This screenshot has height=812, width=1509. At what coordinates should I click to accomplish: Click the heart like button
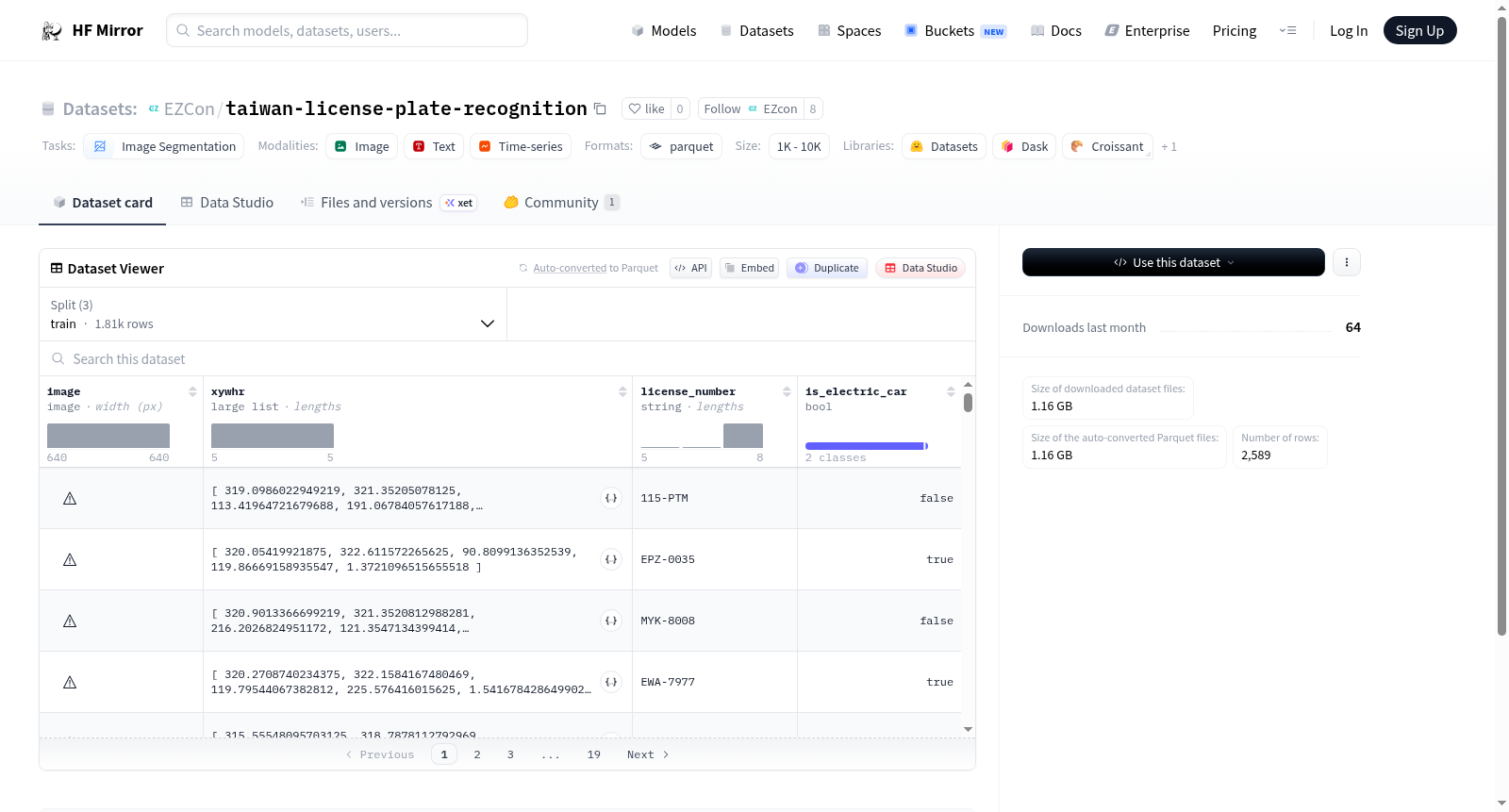click(x=646, y=108)
